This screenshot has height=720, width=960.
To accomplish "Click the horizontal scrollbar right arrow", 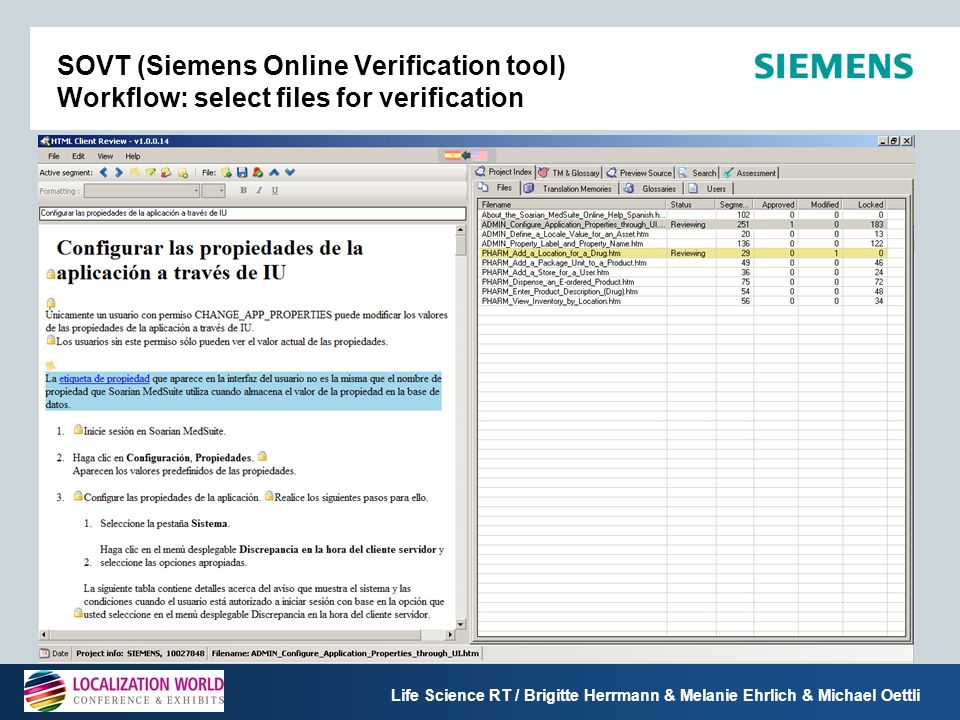I will 450,635.
